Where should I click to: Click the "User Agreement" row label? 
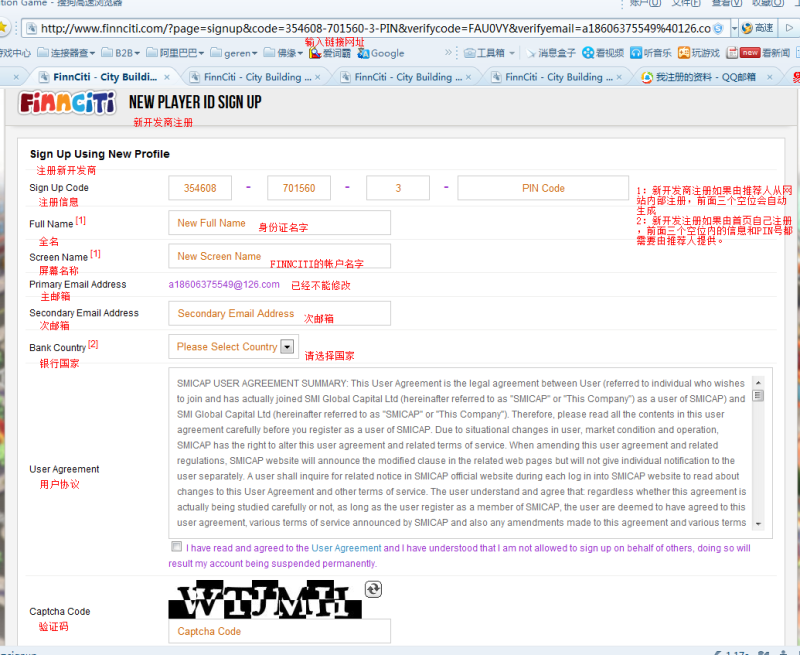click(x=64, y=469)
